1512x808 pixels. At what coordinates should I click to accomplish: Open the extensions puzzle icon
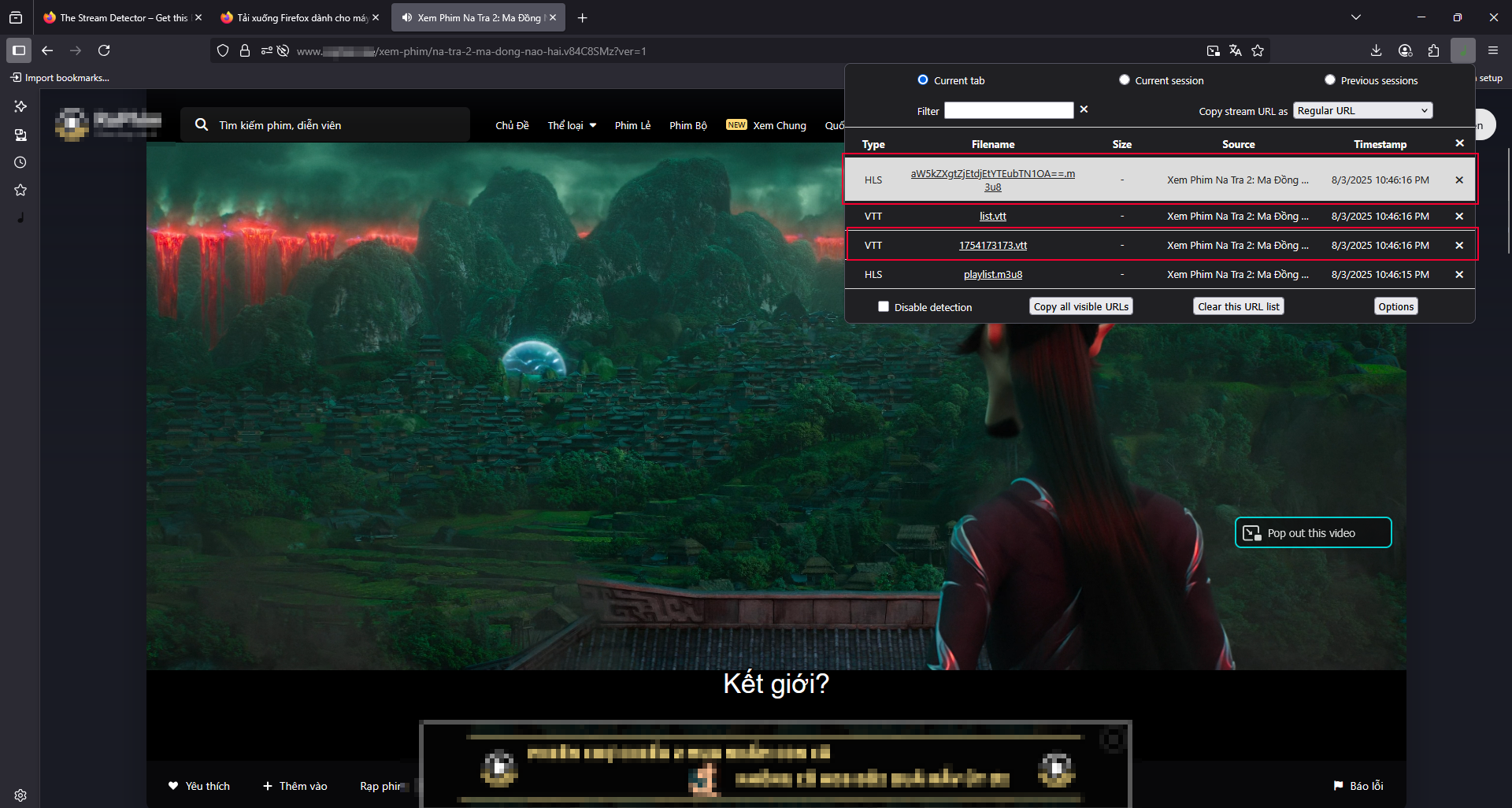[x=1433, y=50]
